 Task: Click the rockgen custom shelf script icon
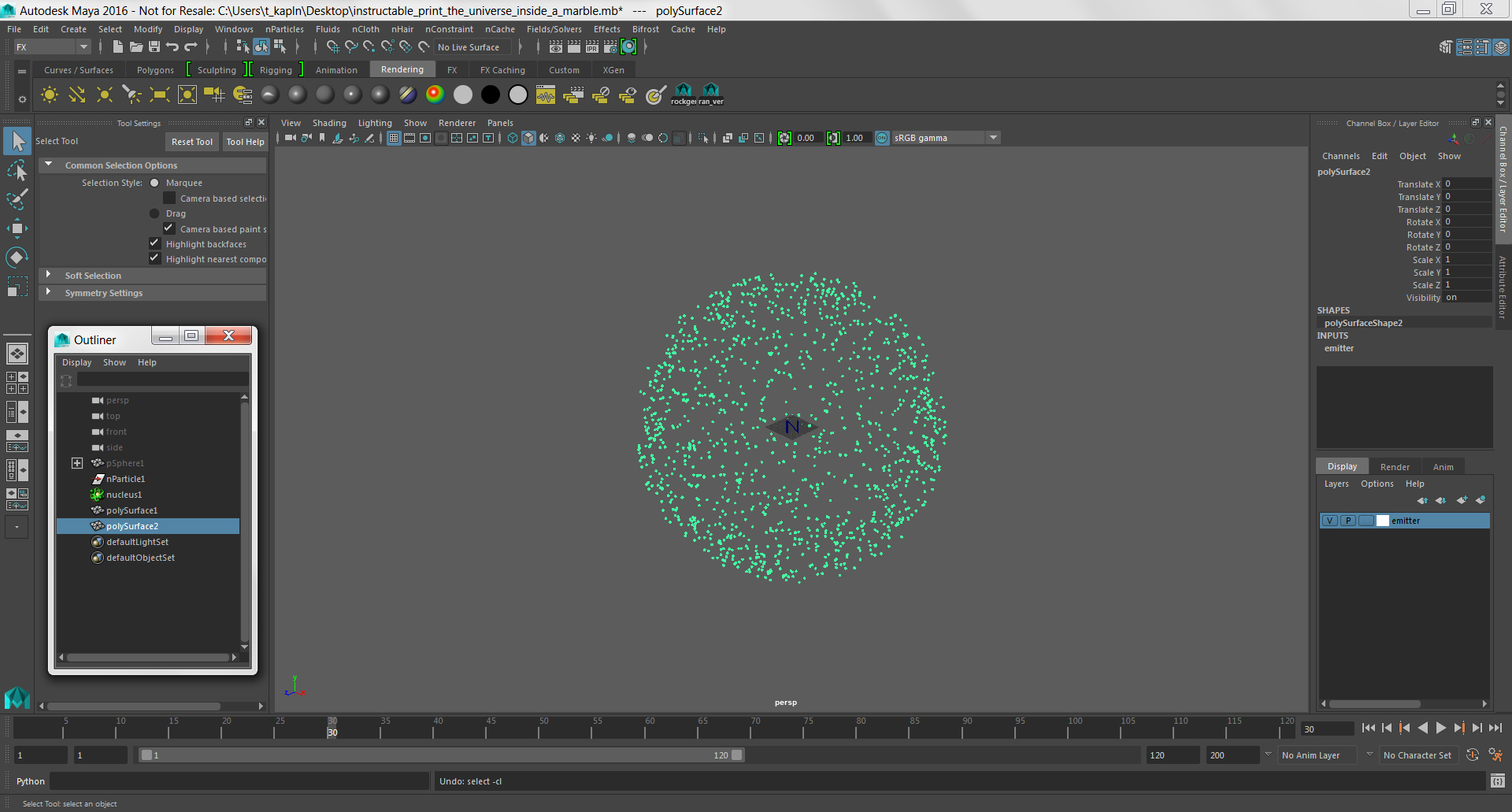684,95
